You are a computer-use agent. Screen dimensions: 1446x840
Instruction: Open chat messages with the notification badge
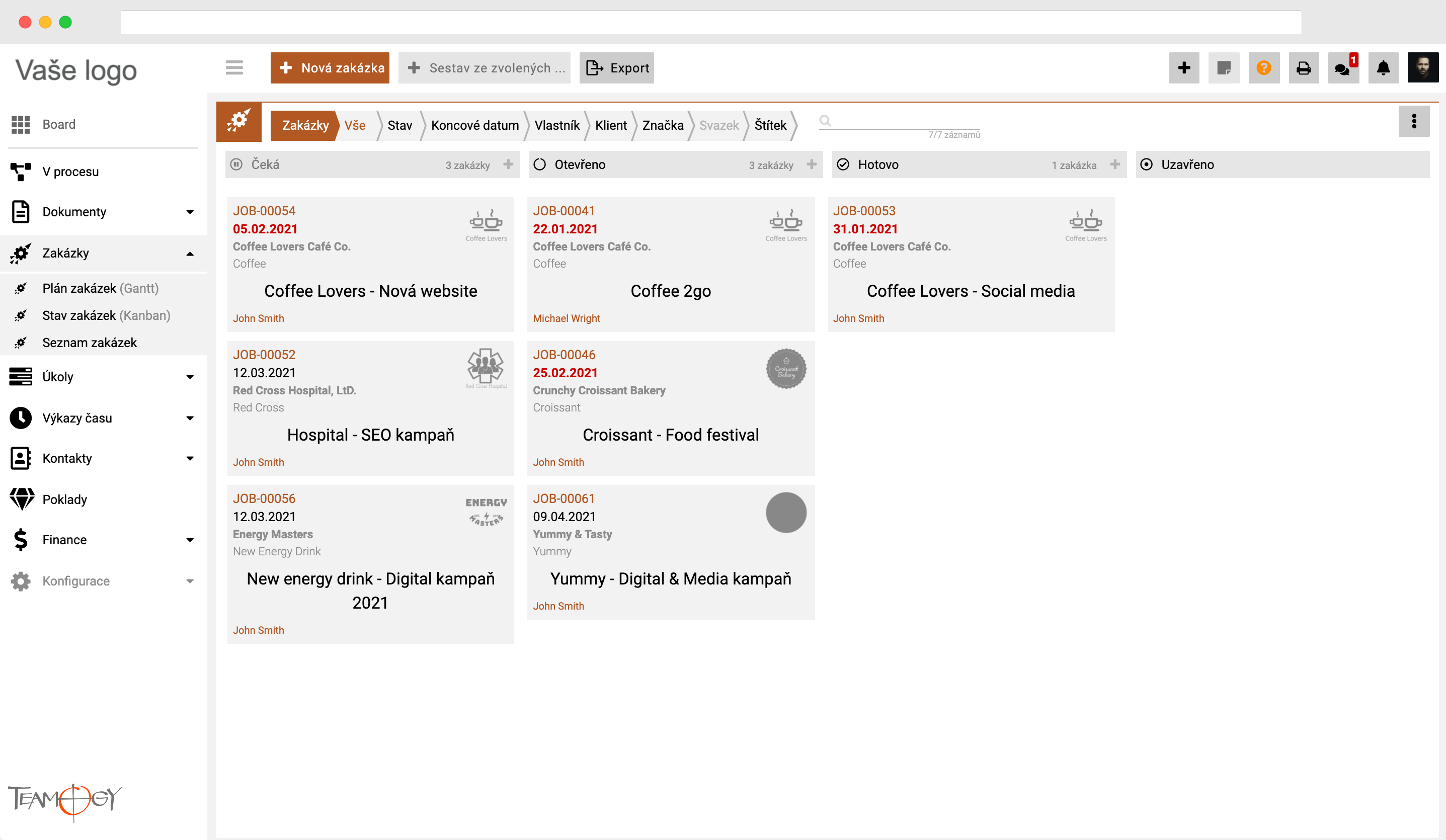[1343, 68]
